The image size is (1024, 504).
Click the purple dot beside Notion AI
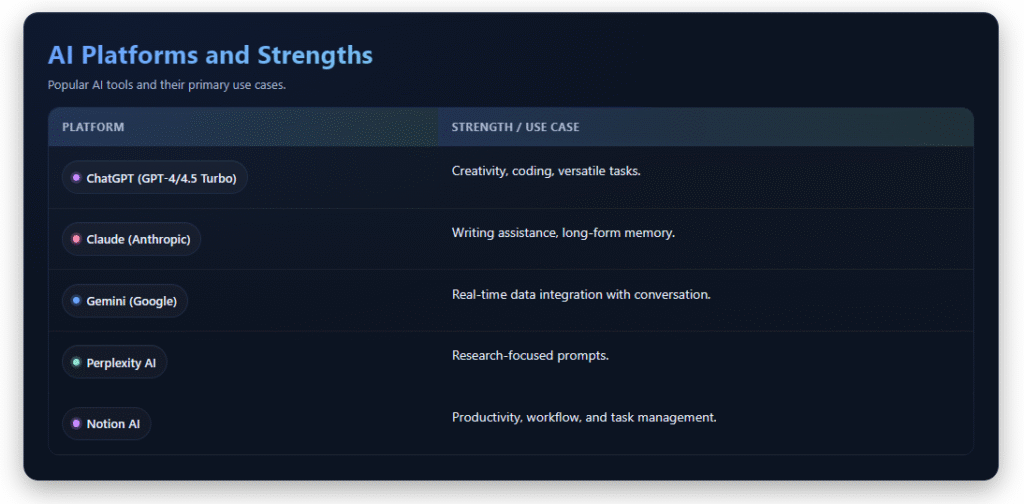coord(76,424)
